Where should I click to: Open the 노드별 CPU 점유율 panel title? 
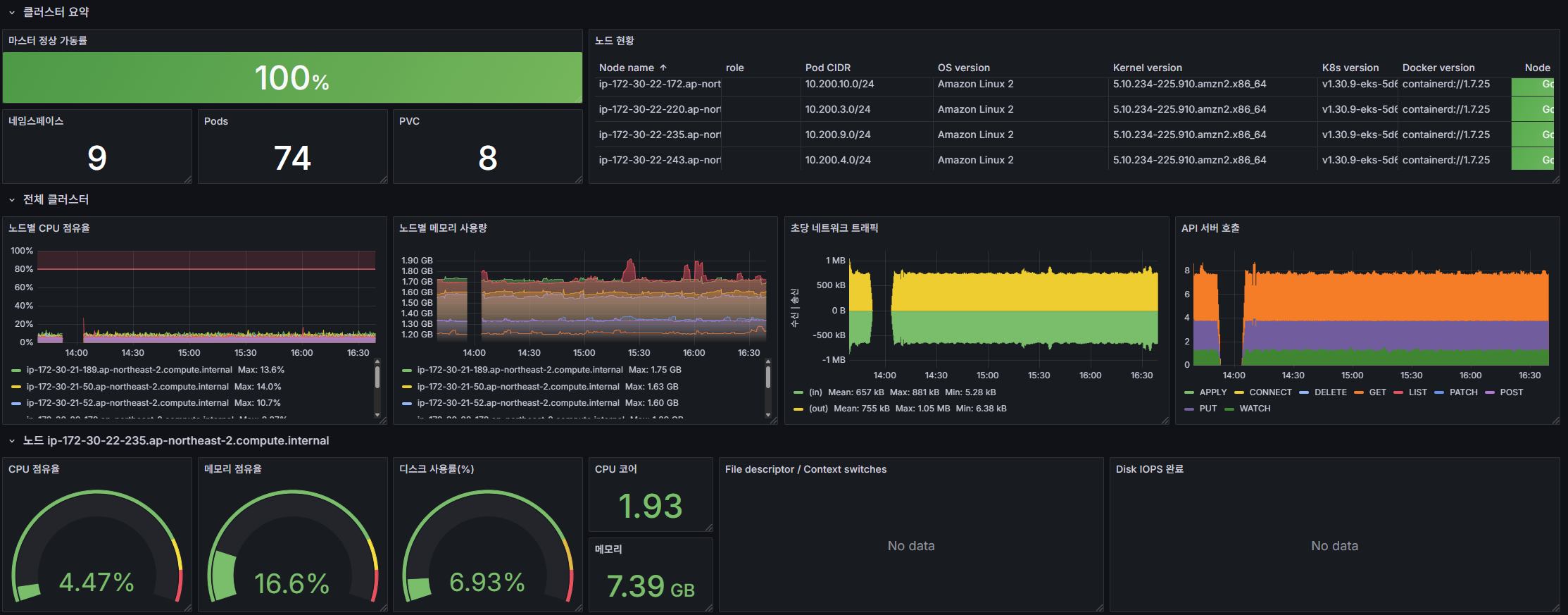click(x=49, y=228)
